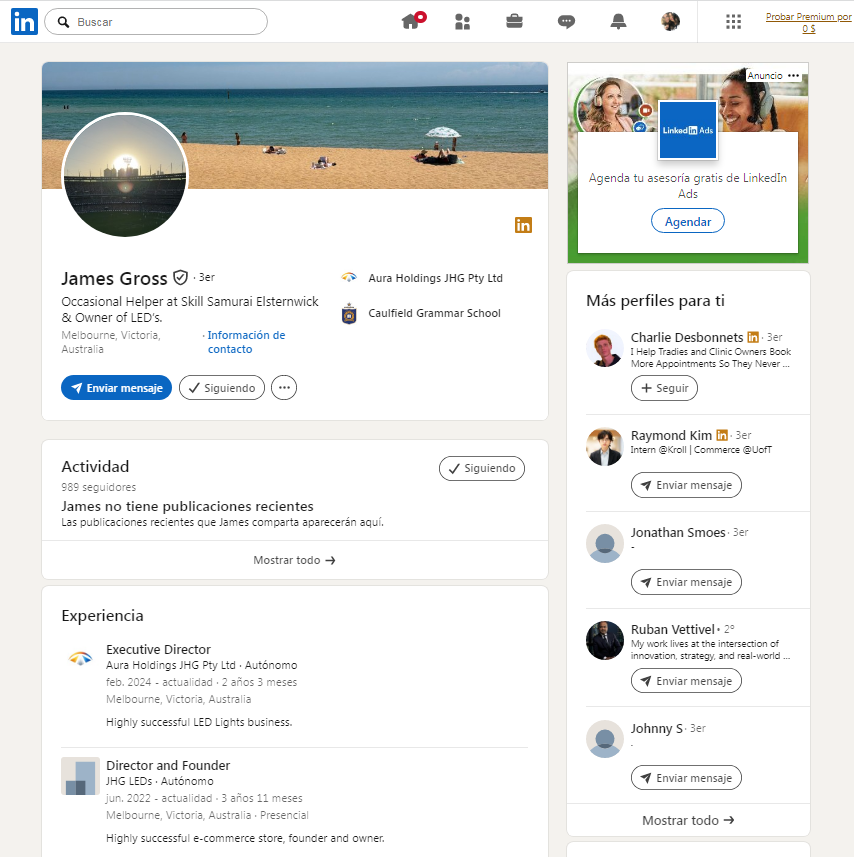Follow the Probar Premium por 0 $ link
The height and width of the screenshot is (857, 854).
click(x=808, y=22)
